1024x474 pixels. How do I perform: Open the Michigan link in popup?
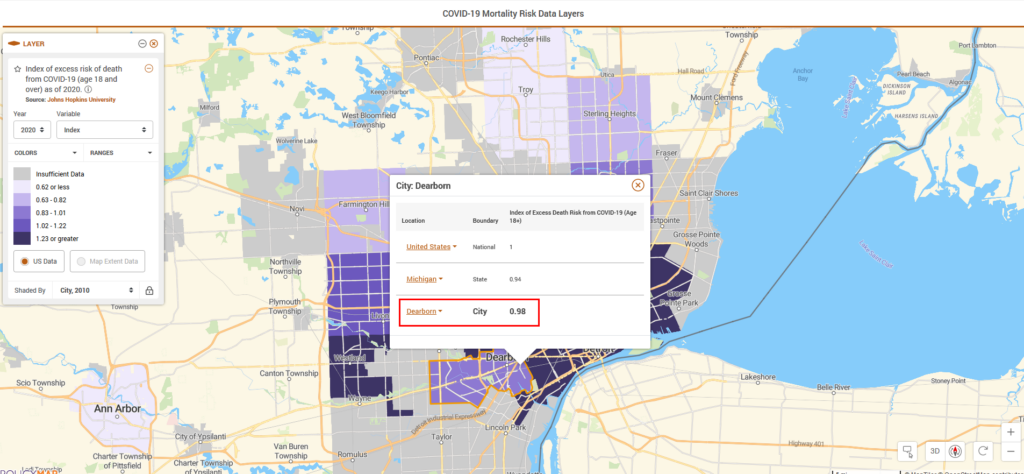pyautogui.click(x=421, y=279)
